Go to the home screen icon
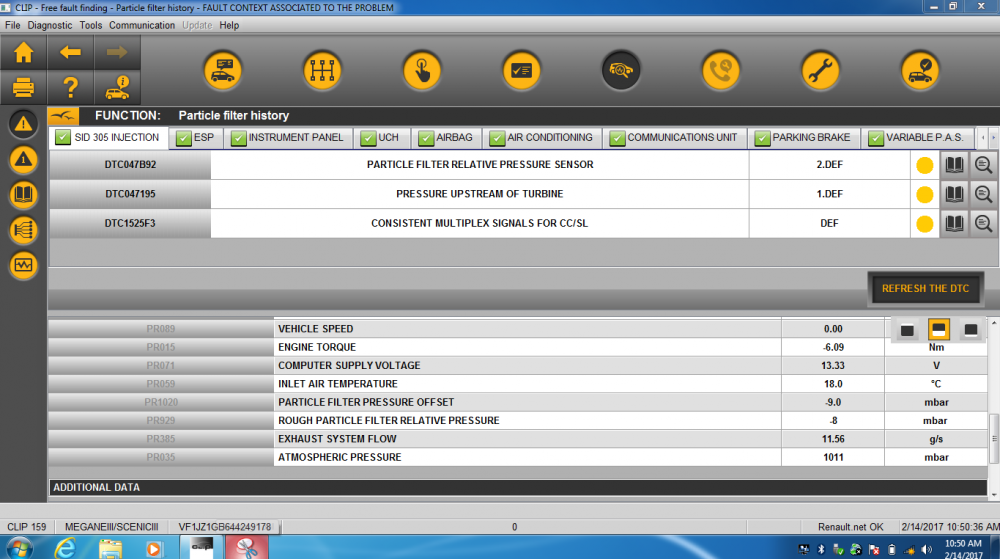The width and height of the screenshot is (1000, 559). click(x=24, y=52)
